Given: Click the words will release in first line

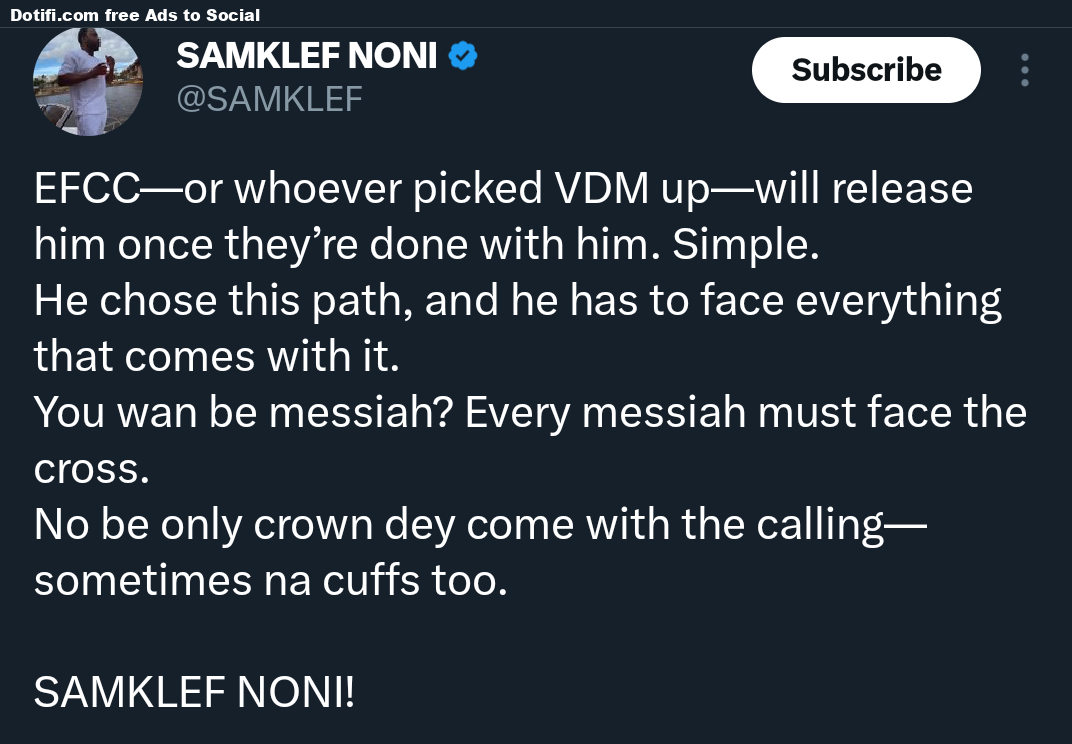Looking at the screenshot, I should [863, 189].
